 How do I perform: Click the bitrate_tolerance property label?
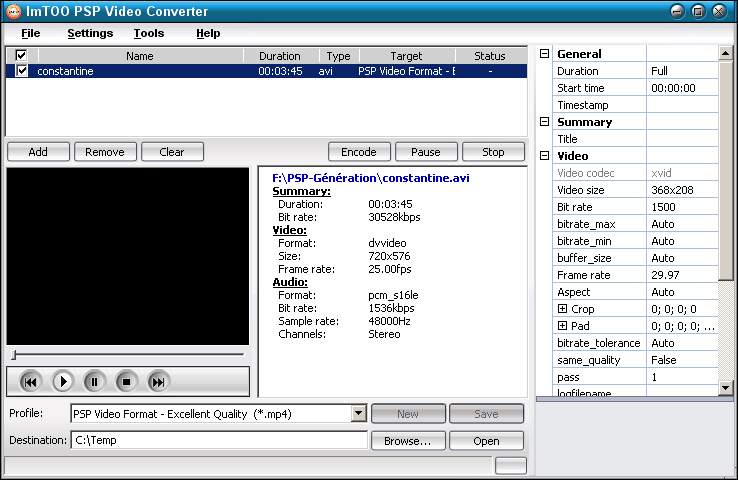click(599, 343)
